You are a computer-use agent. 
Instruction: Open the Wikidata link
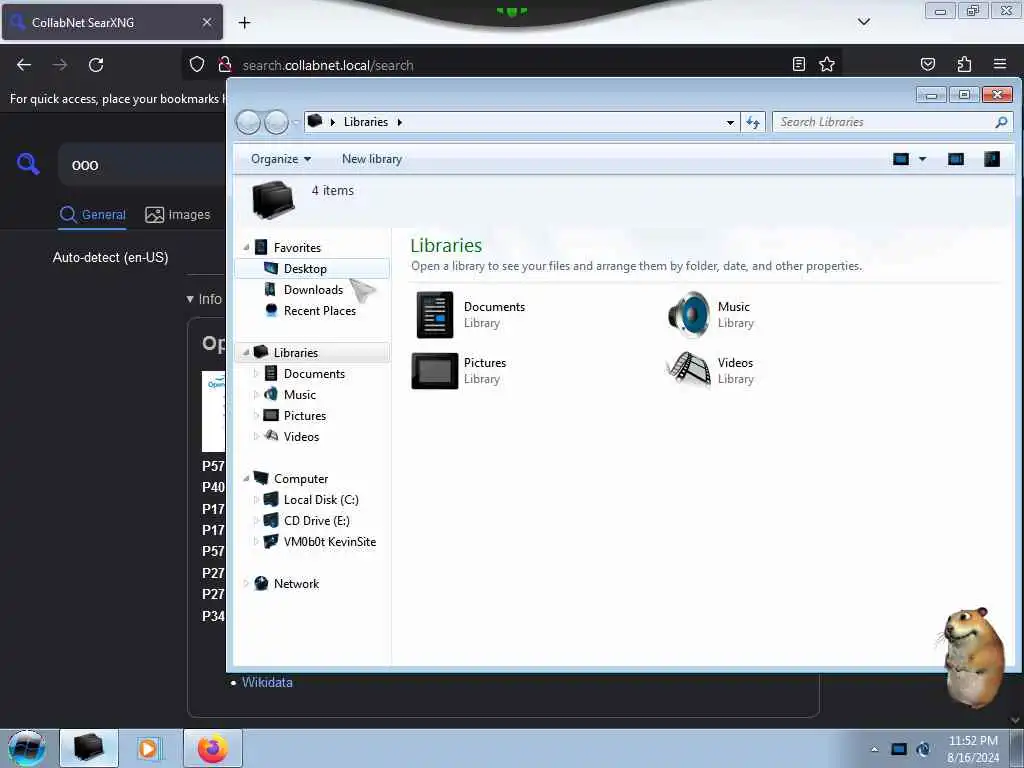(x=267, y=682)
